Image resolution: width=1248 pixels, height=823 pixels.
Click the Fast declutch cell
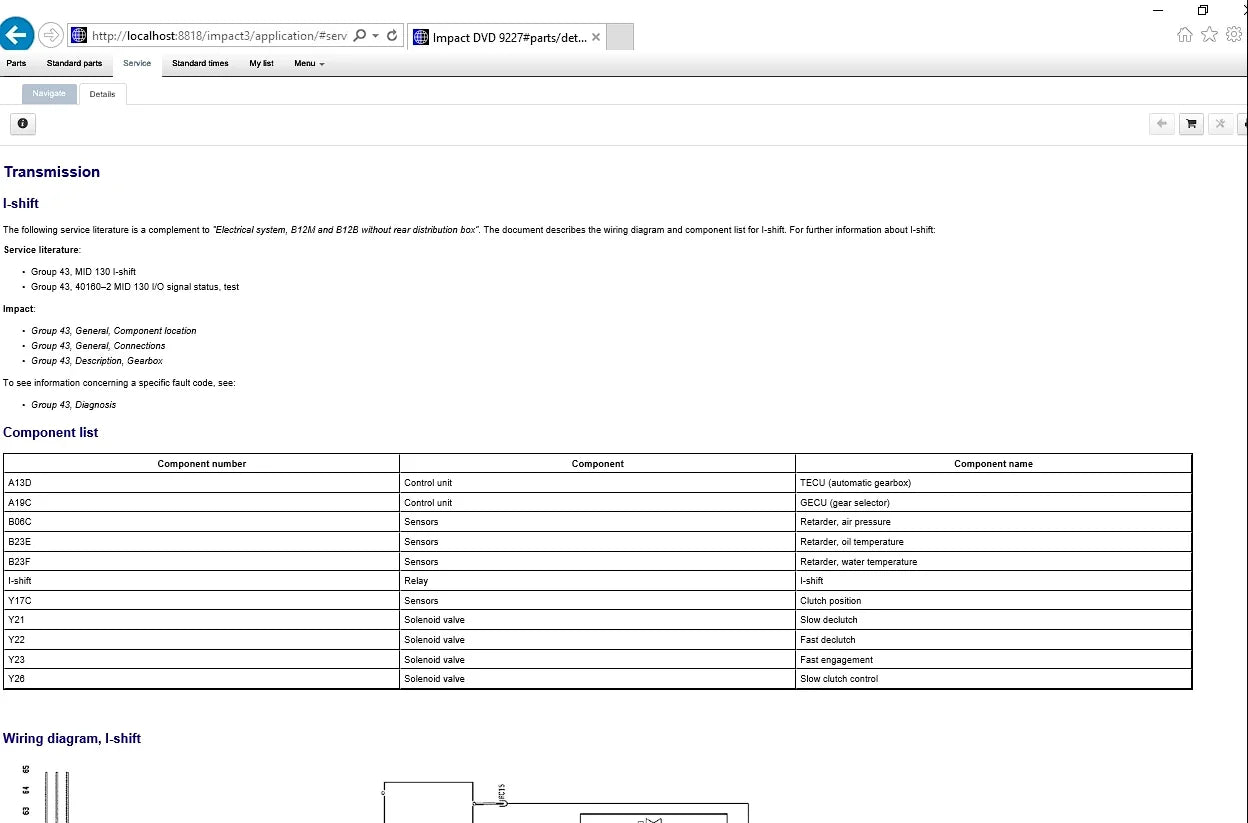coord(993,640)
